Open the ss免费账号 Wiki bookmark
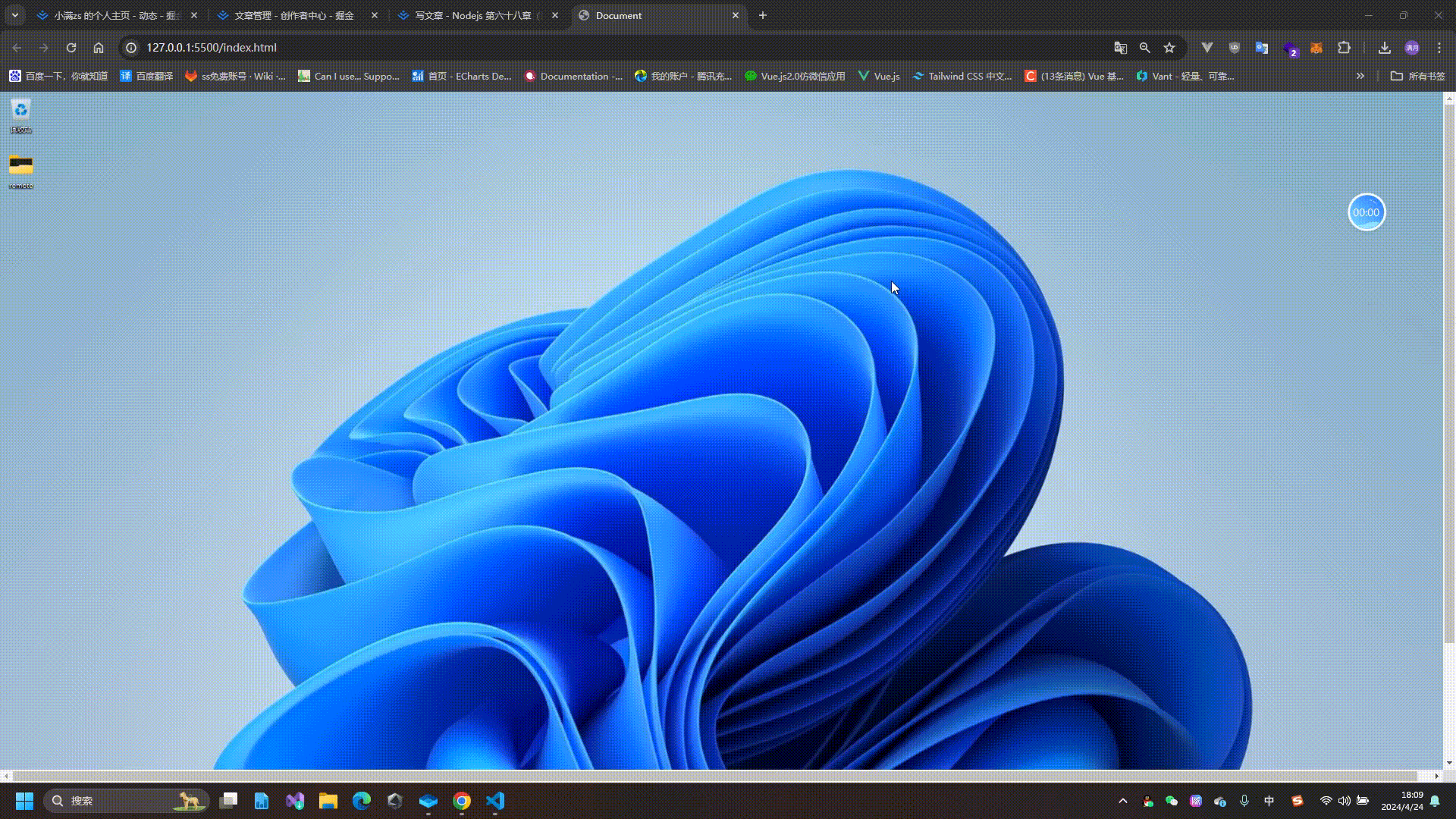 [235, 76]
